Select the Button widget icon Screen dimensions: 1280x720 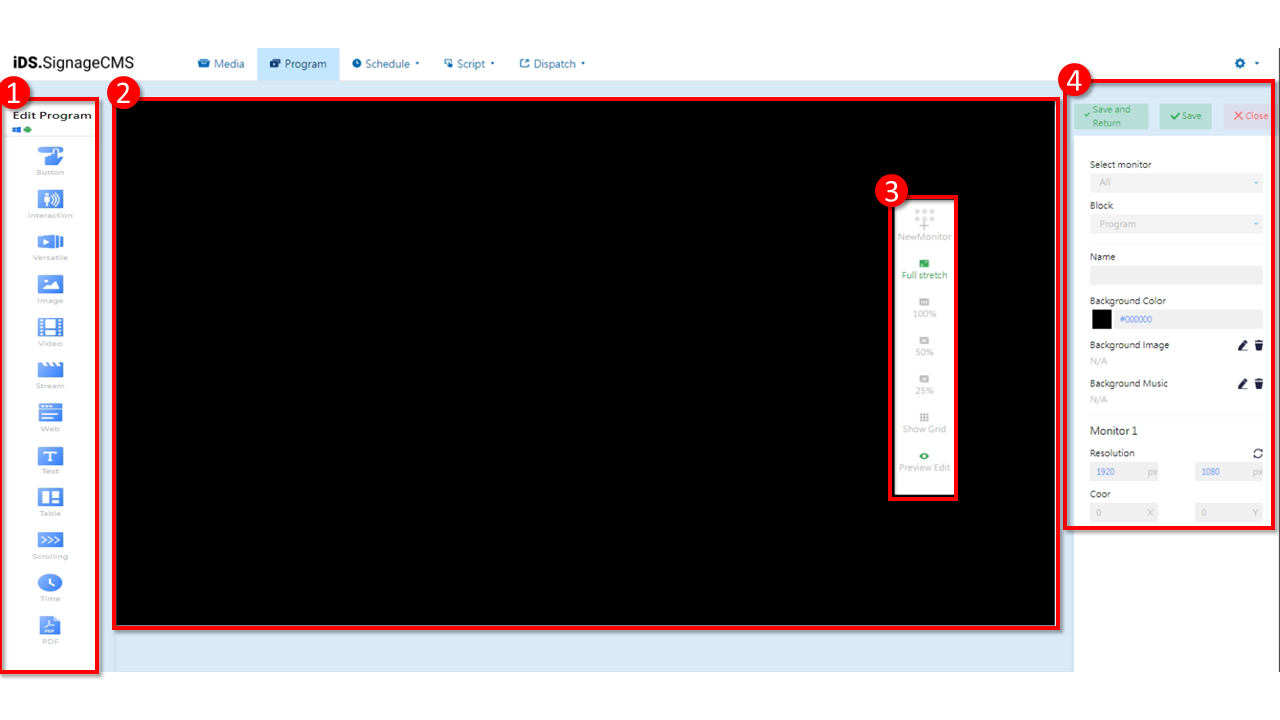click(x=50, y=157)
